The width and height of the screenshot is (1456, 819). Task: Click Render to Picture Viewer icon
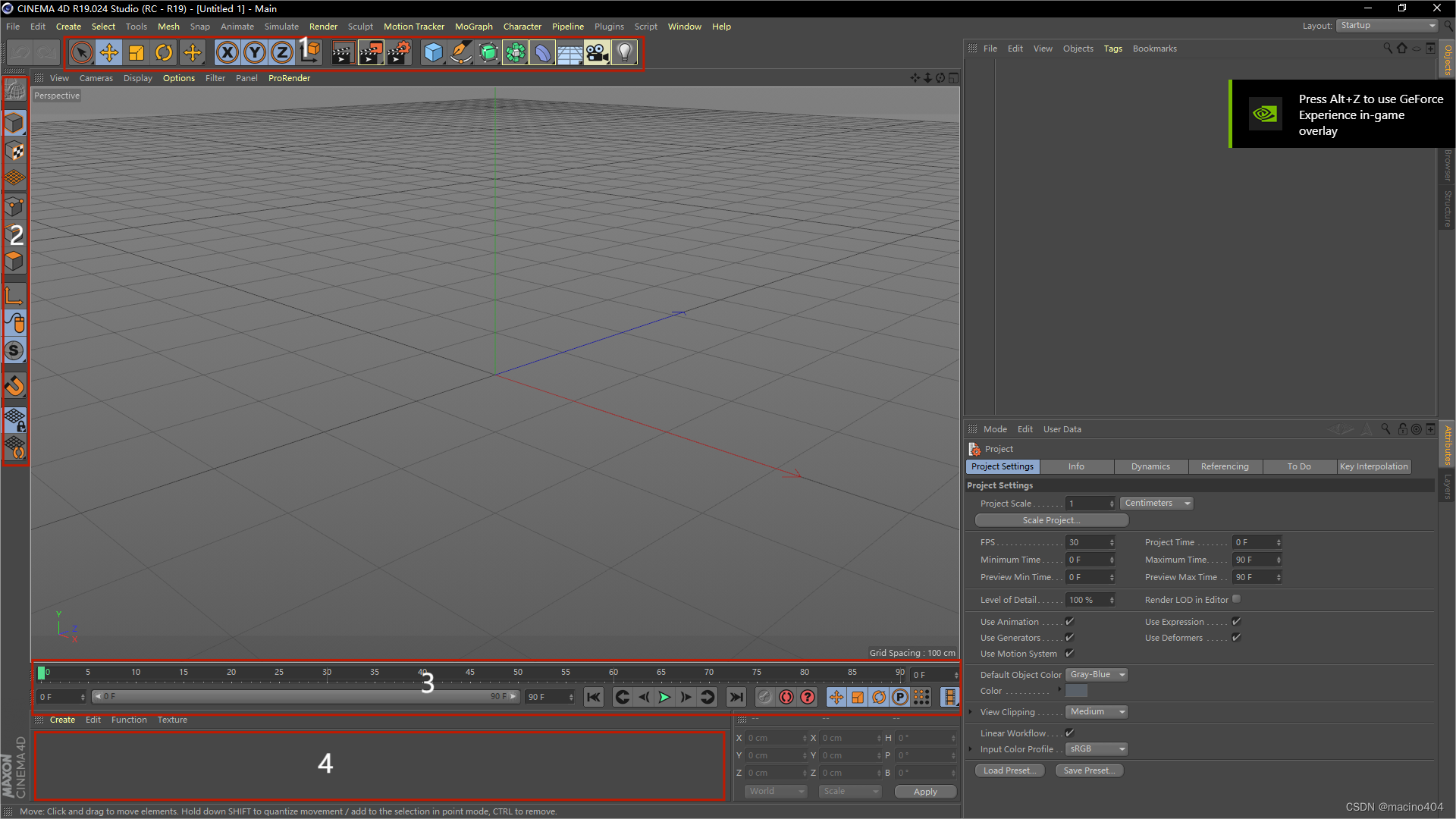coord(370,52)
